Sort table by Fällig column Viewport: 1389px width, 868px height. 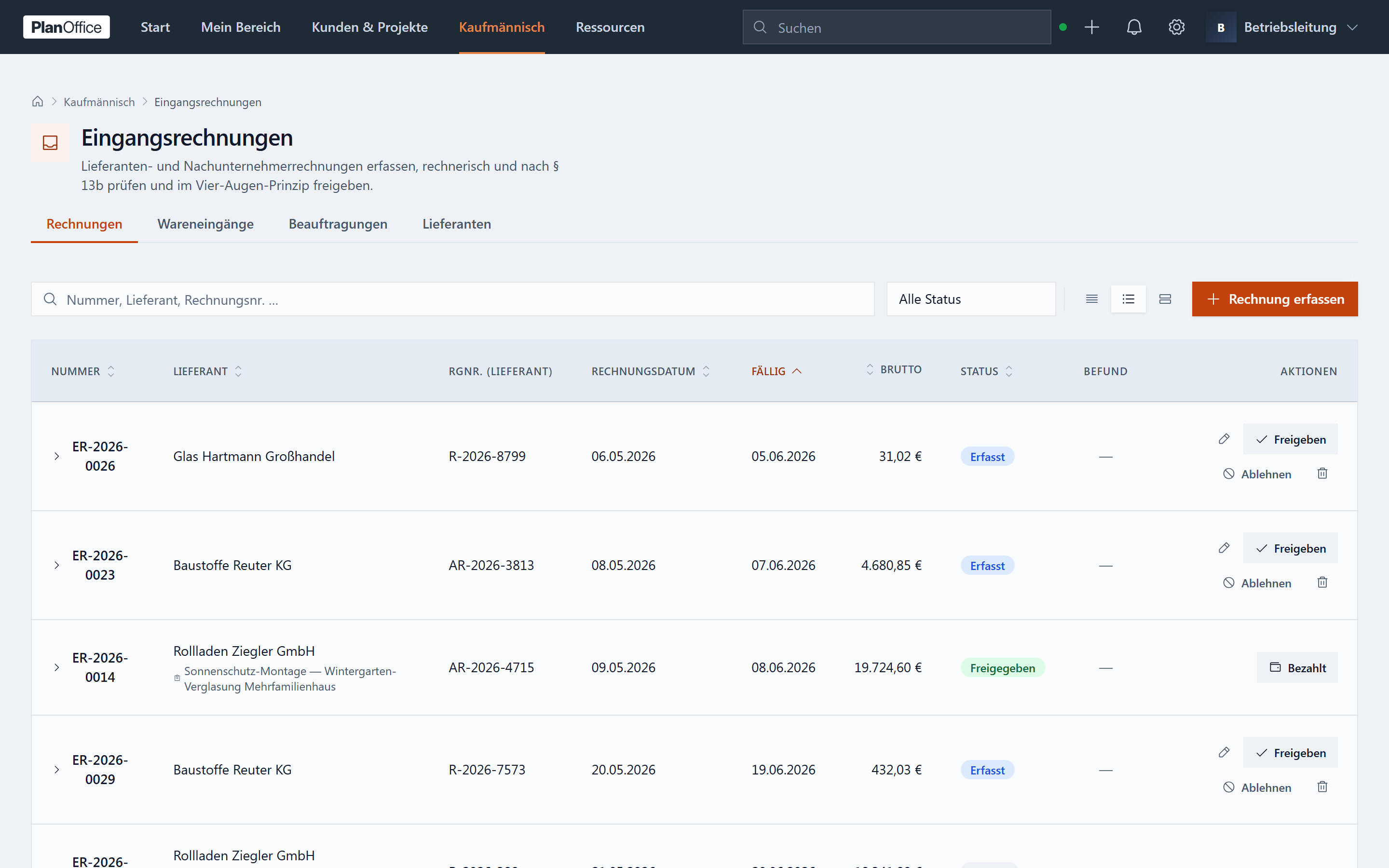(x=776, y=371)
